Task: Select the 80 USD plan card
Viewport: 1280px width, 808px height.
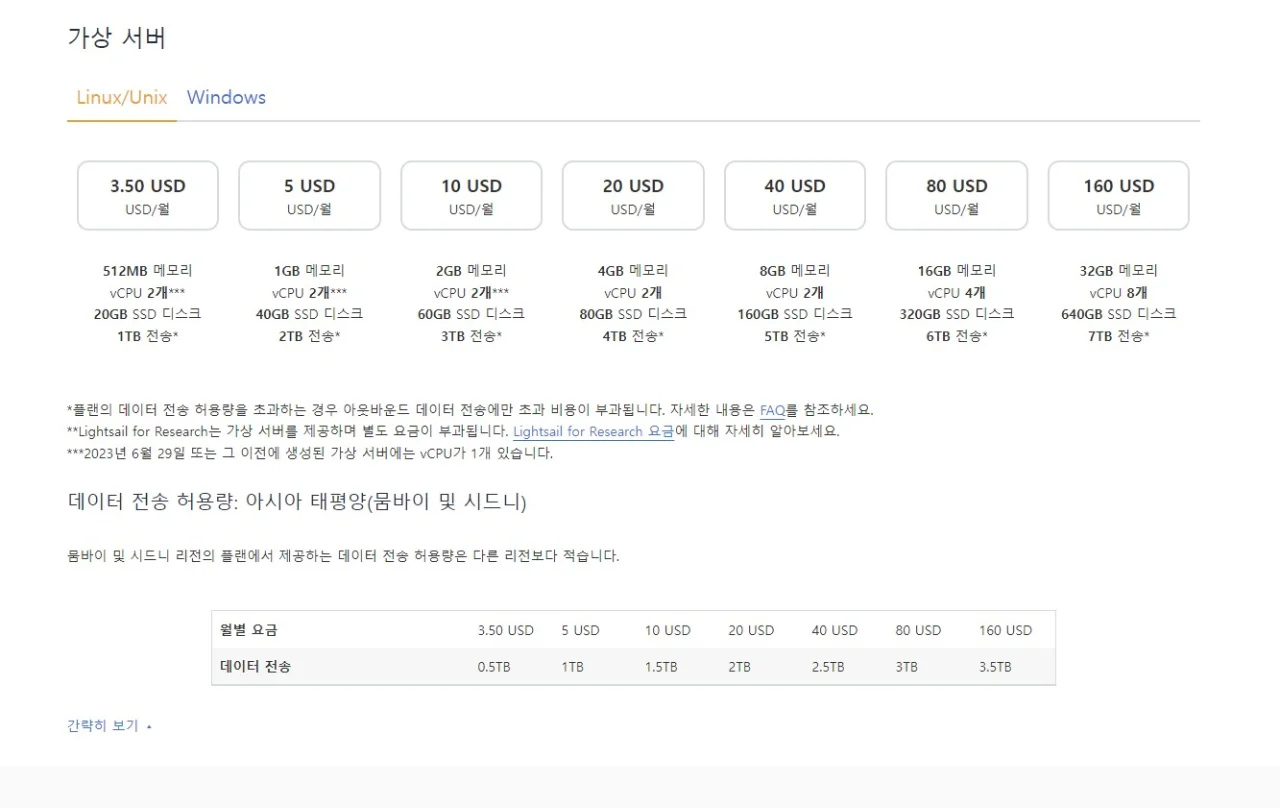Action: tap(957, 196)
